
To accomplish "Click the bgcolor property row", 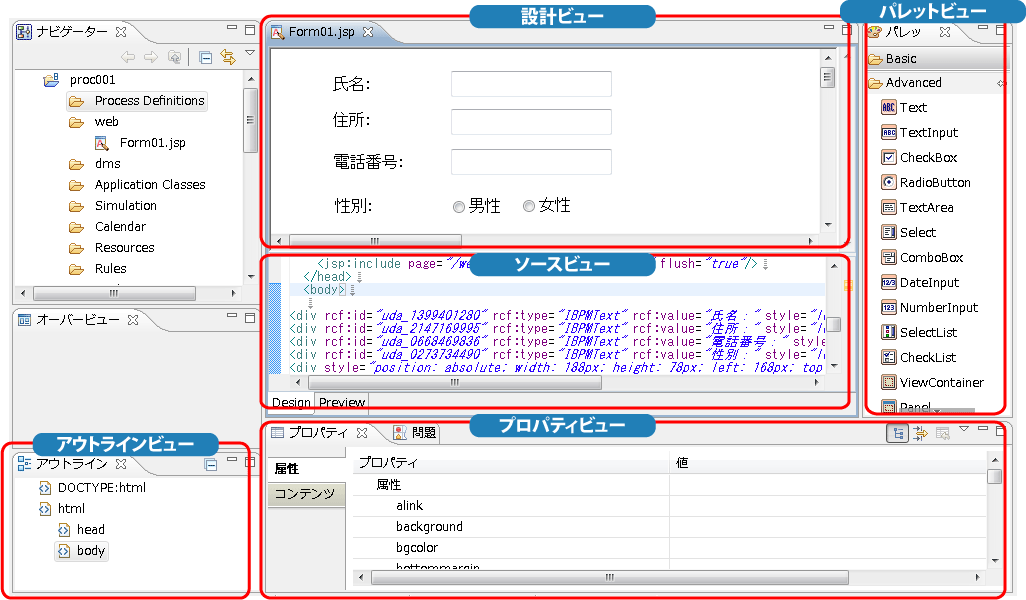I will [669, 548].
